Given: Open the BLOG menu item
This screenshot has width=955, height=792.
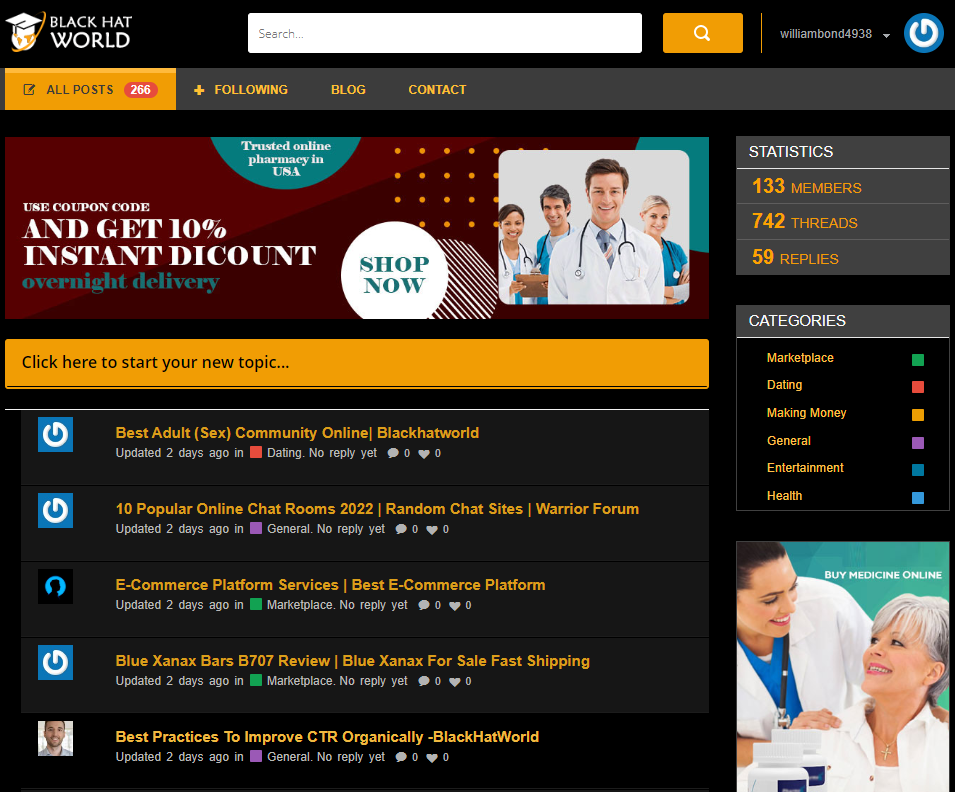Looking at the screenshot, I should tap(348, 90).
